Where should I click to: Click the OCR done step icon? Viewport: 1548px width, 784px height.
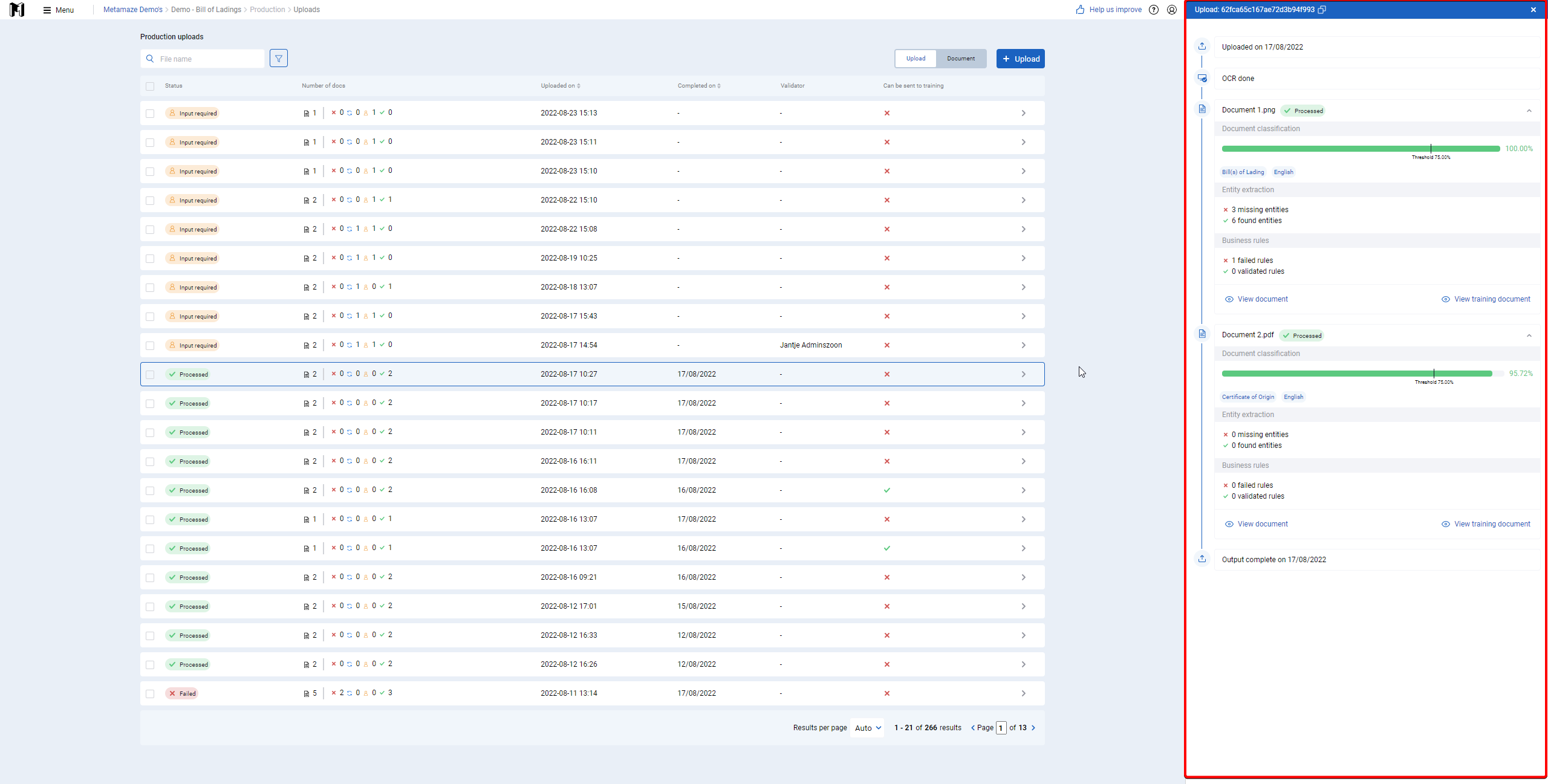pos(1202,78)
